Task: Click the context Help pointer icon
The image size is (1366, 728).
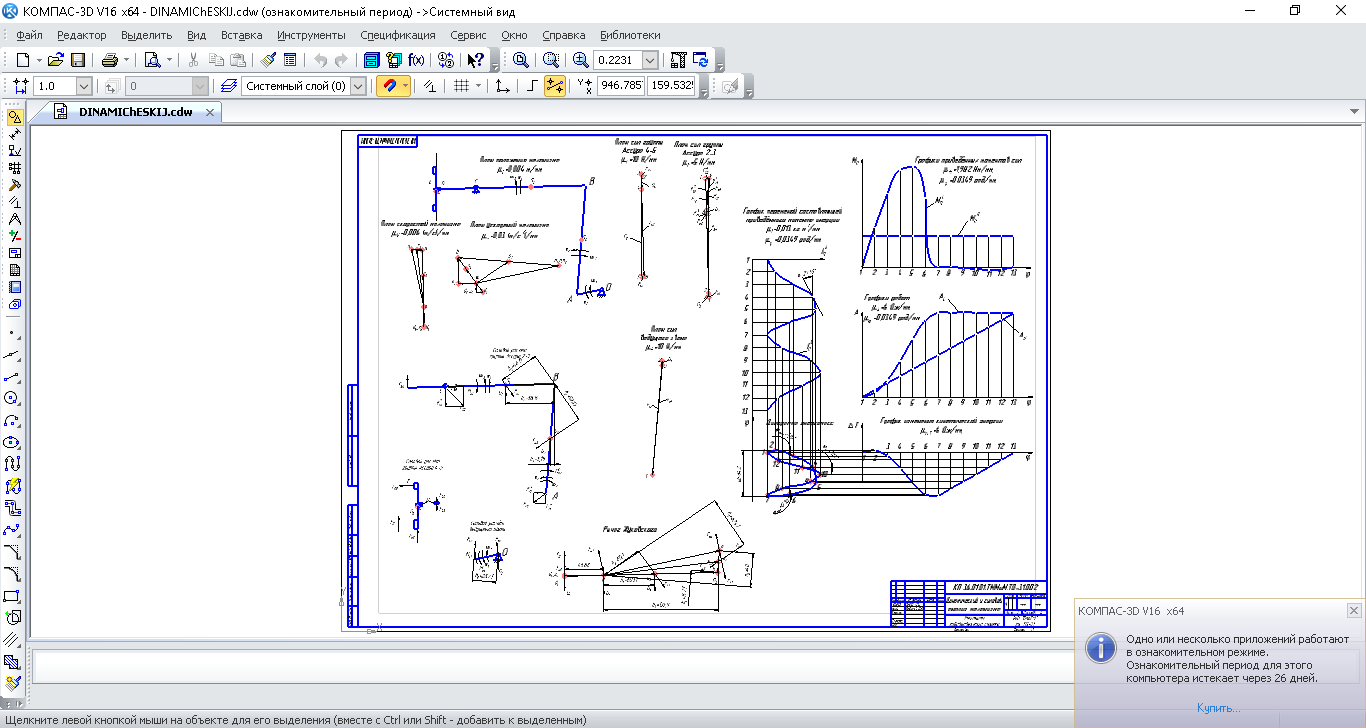Action: 476,60
